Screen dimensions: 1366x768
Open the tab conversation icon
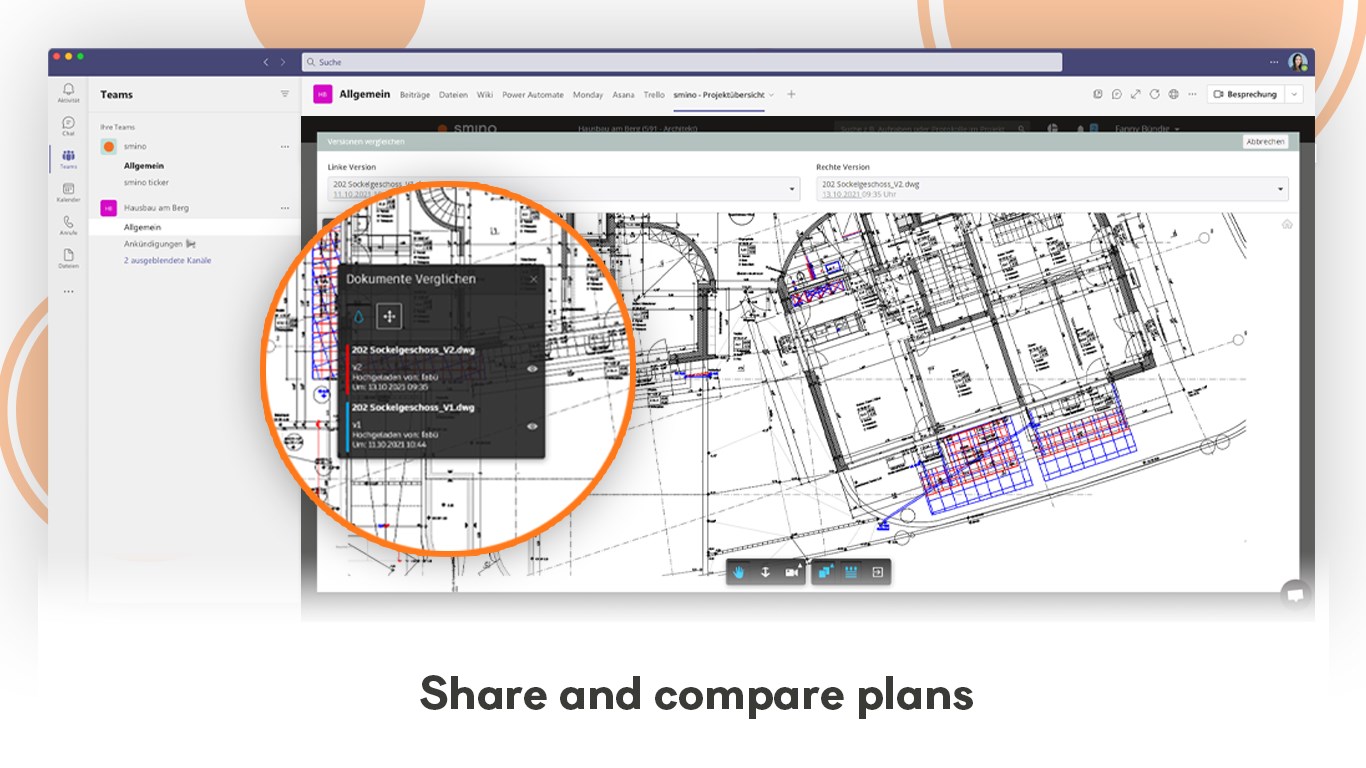pos(1116,94)
